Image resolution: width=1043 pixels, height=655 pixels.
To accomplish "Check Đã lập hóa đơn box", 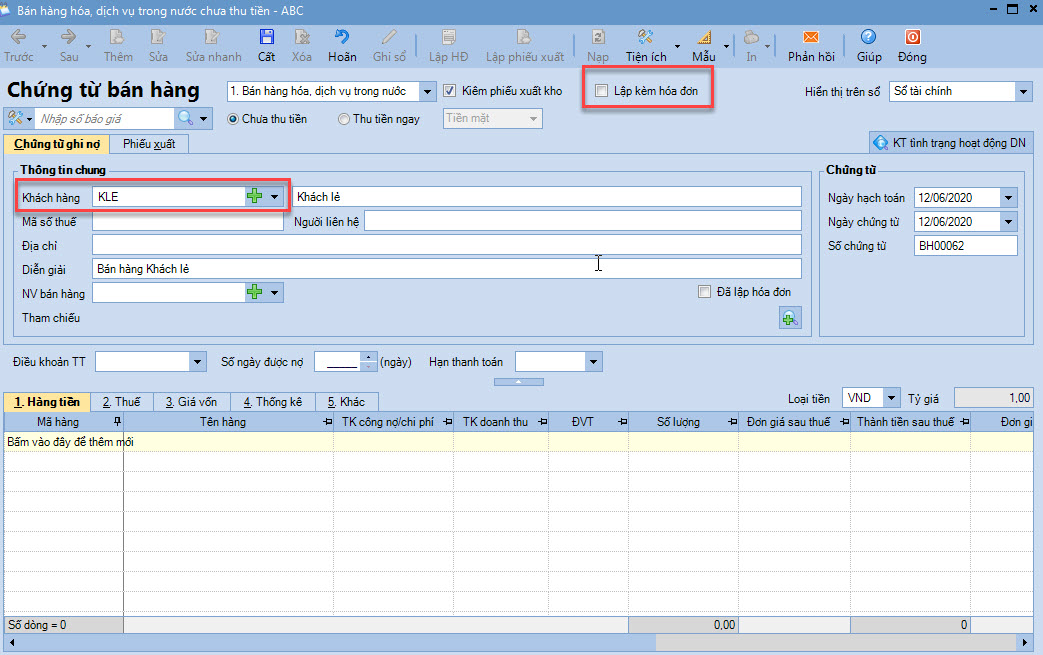I will (704, 292).
